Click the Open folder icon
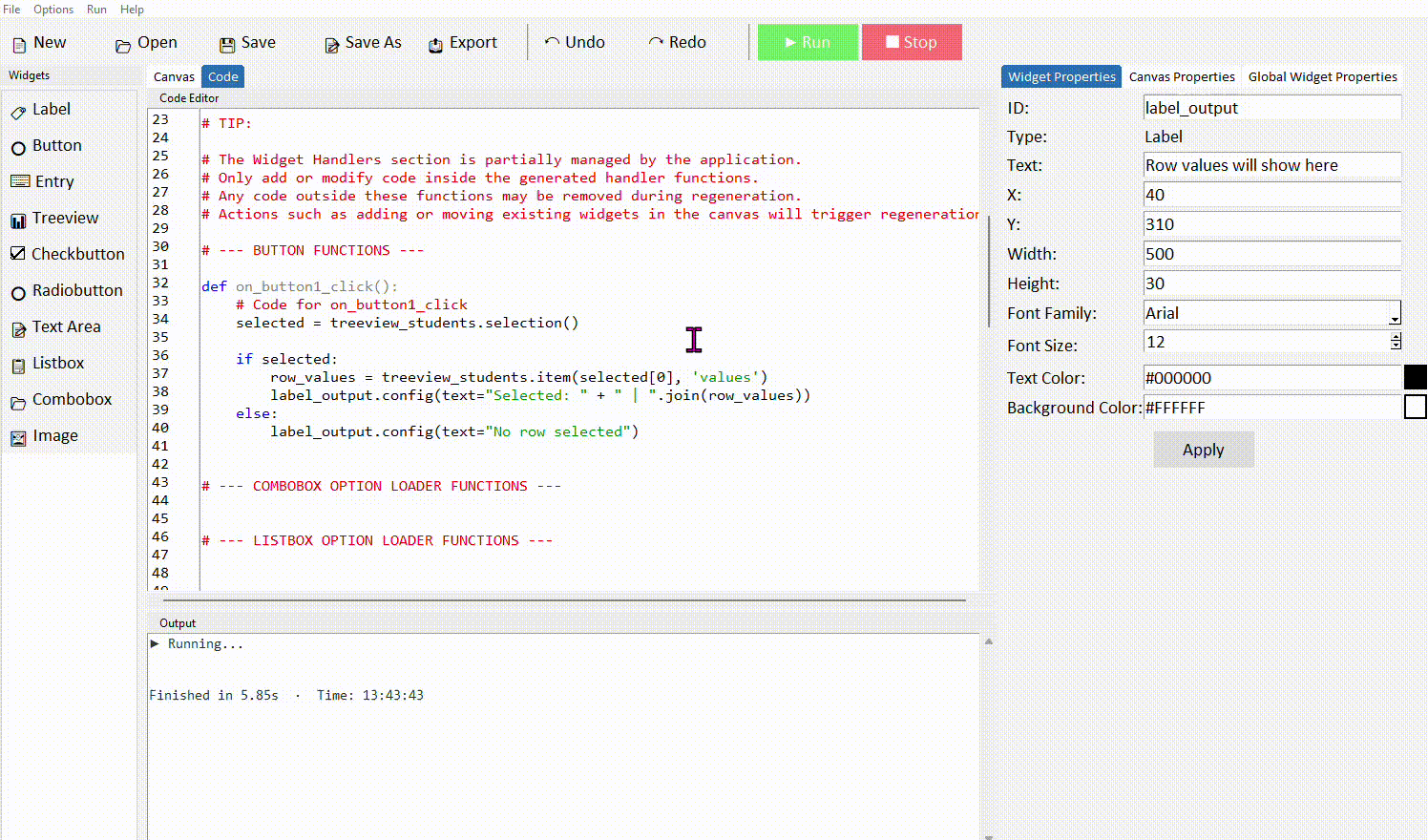This screenshot has width=1428, height=840. [x=122, y=45]
